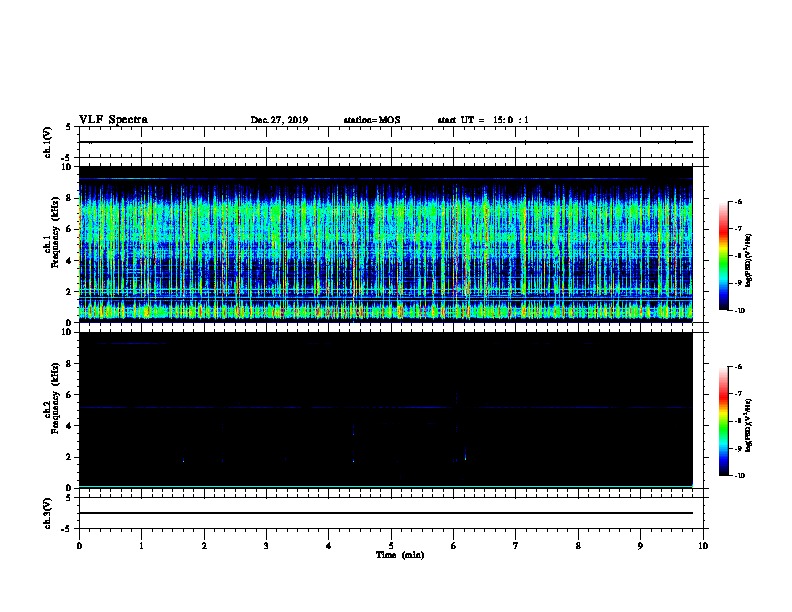Click the time axis tick label "4"
This screenshot has width=792, height=612.
(329, 546)
